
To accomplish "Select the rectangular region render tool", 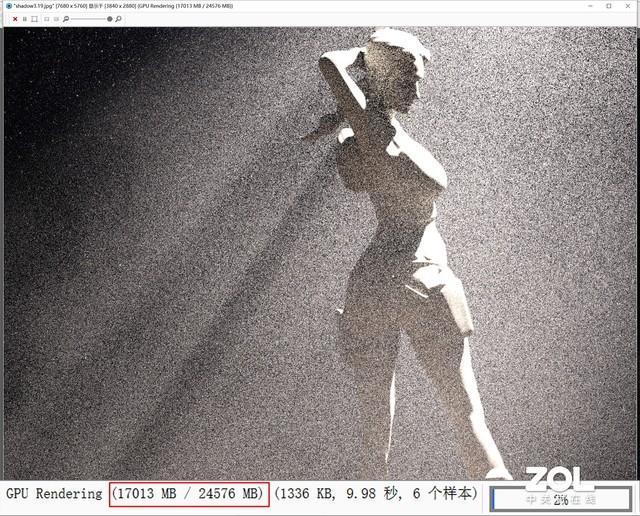I will click(x=33, y=19).
